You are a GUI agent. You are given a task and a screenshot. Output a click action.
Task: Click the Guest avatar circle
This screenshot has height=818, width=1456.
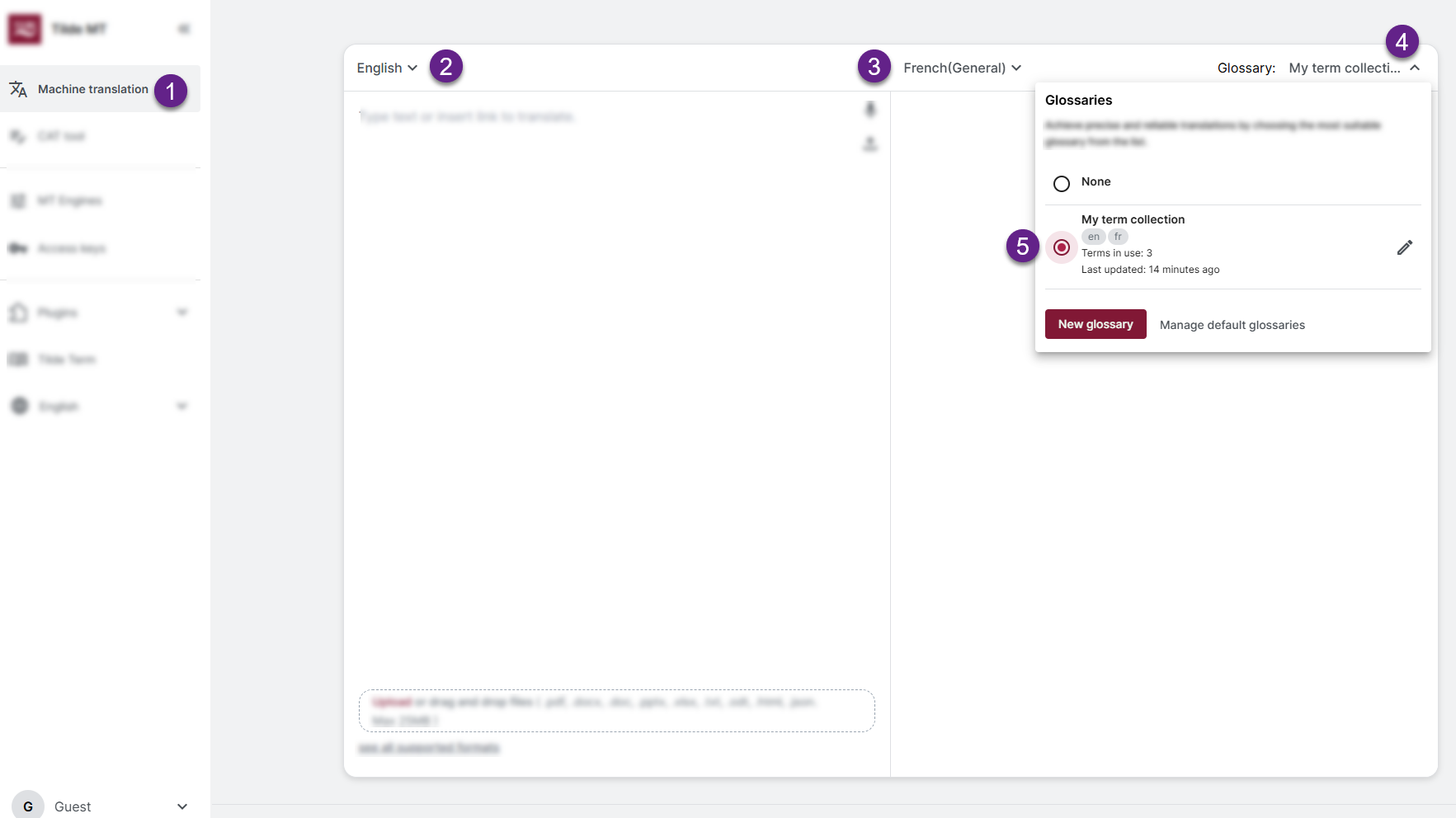coord(28,806)
